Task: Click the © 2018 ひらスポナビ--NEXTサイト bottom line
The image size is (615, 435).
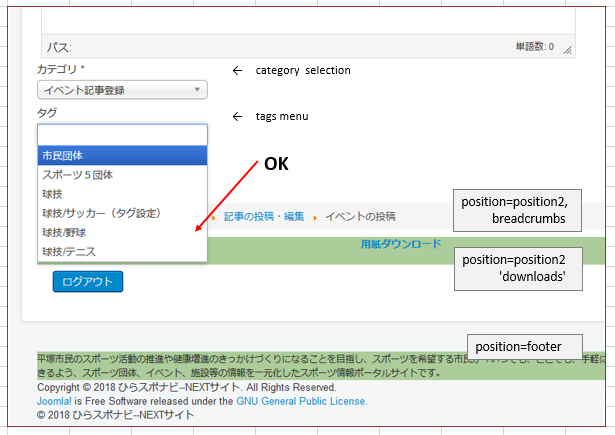Action: pyautogui.click(x=115, y=415)
